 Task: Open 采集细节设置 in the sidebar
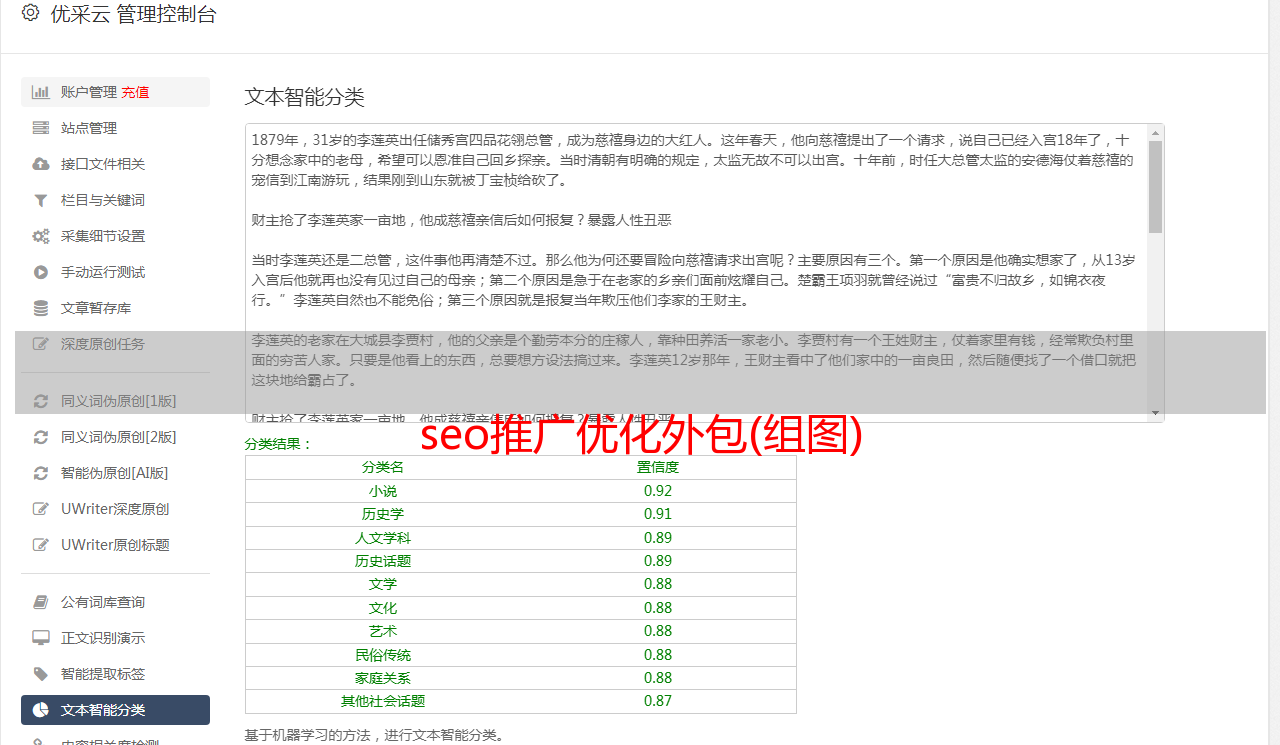[115, 236]
